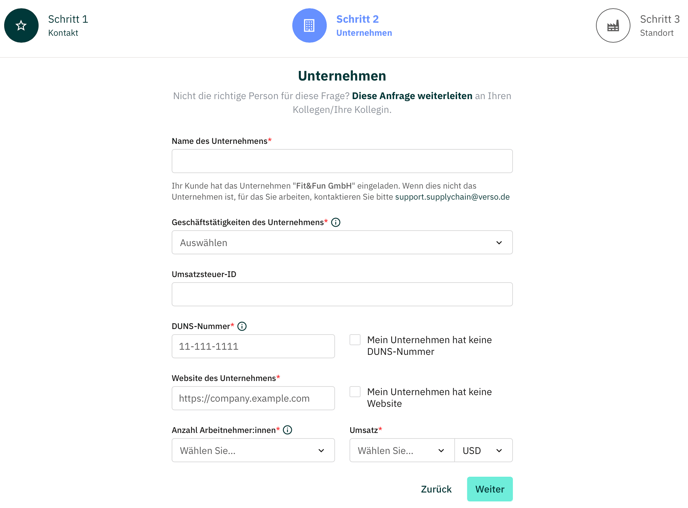Click the Weiter button
688x508 pixels.
[490, 489]
